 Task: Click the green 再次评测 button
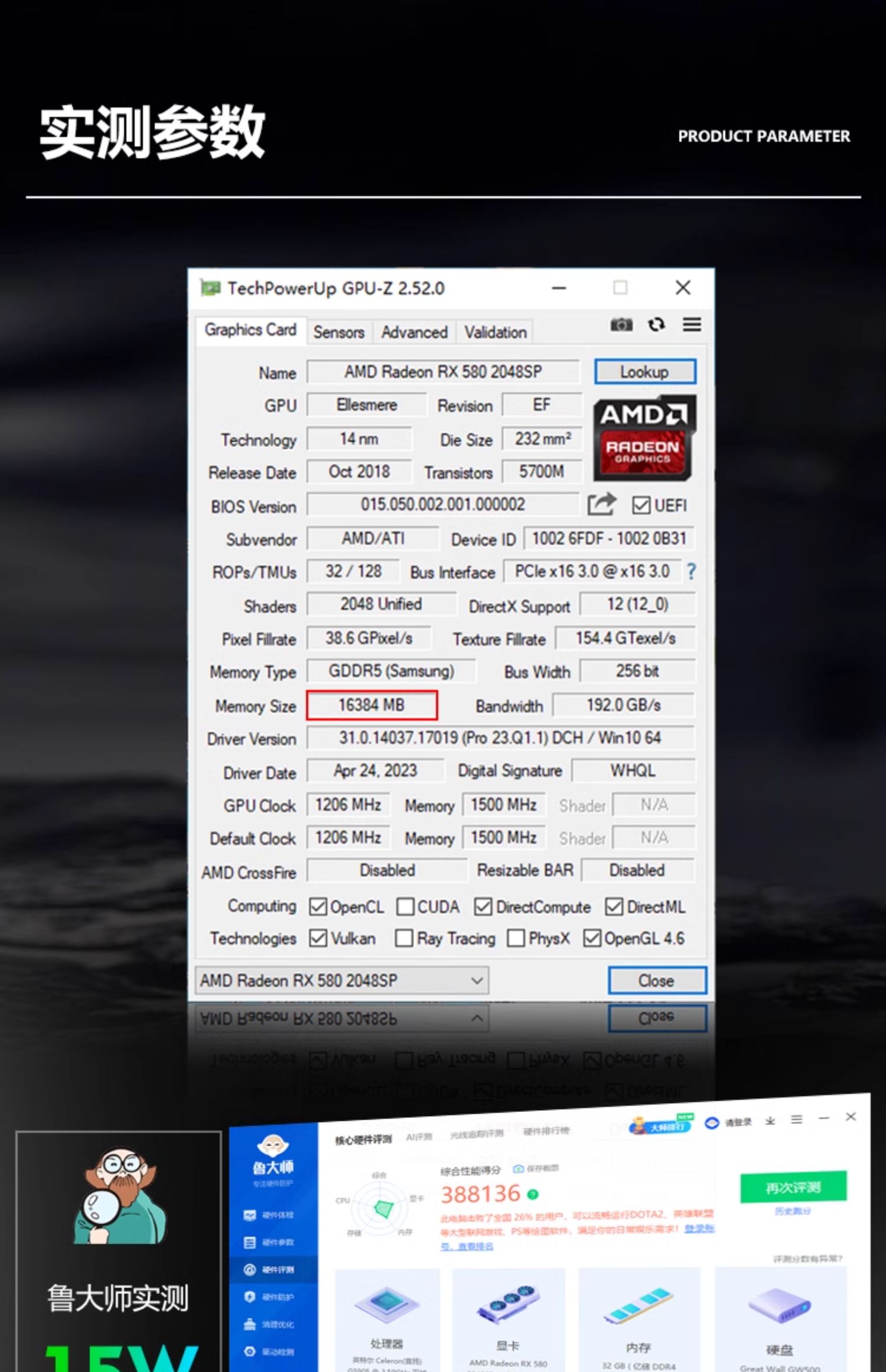[x=793, y=1188]
